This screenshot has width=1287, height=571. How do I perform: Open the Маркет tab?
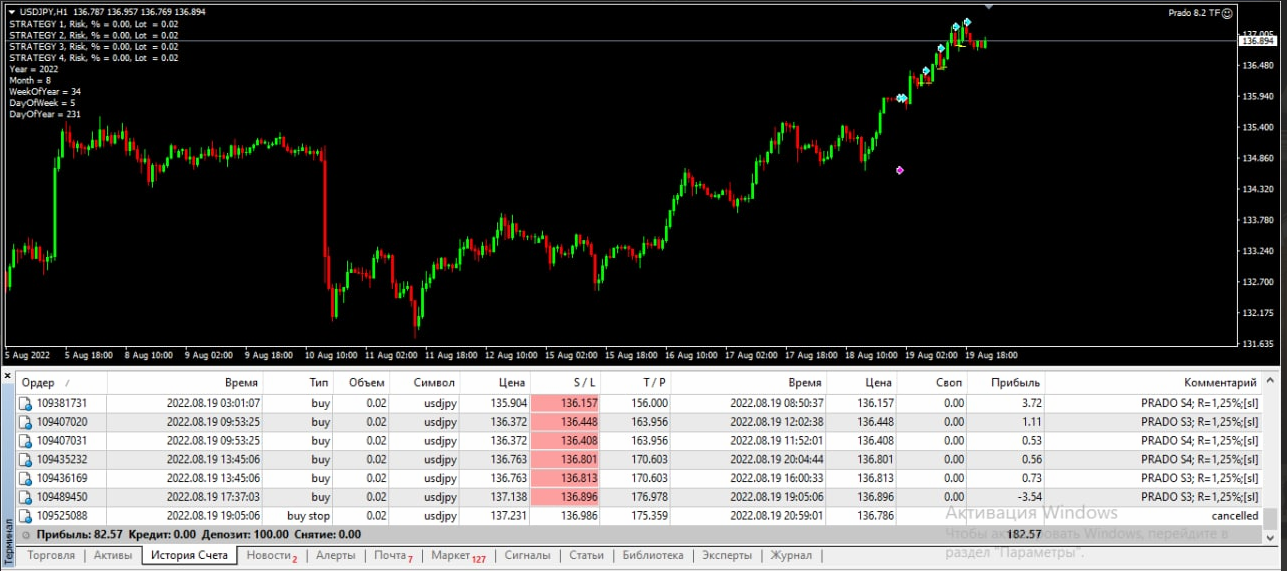(457, 555)
